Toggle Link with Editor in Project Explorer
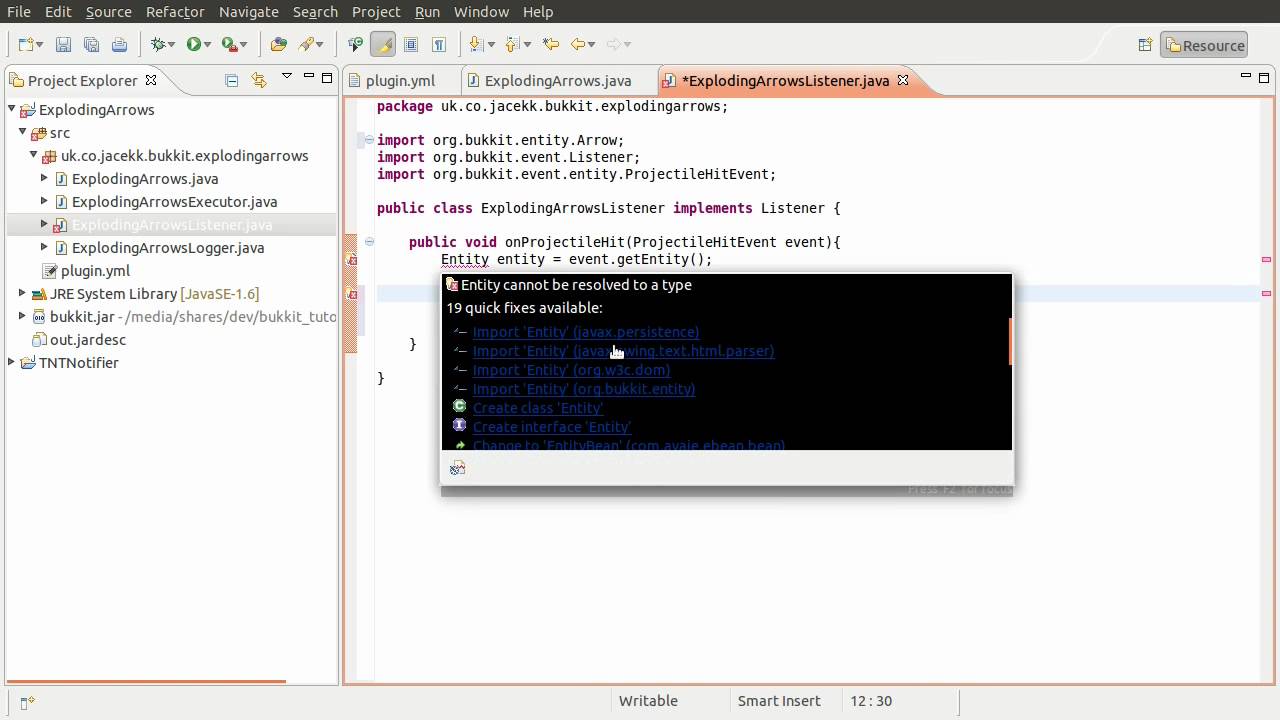This screenshot has height=720, width=1280. pos(259,80)
